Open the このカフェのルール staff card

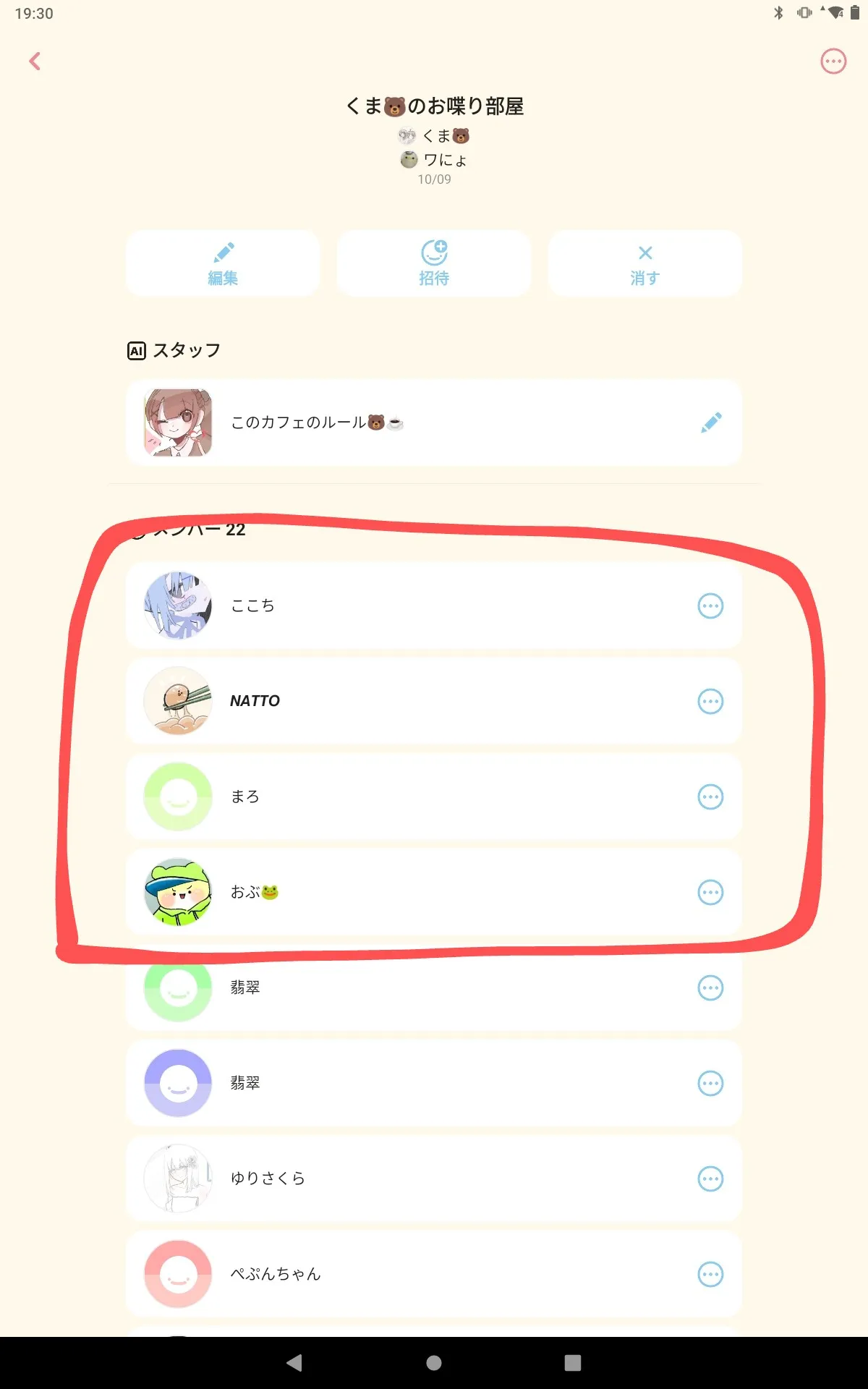[434, 422]
